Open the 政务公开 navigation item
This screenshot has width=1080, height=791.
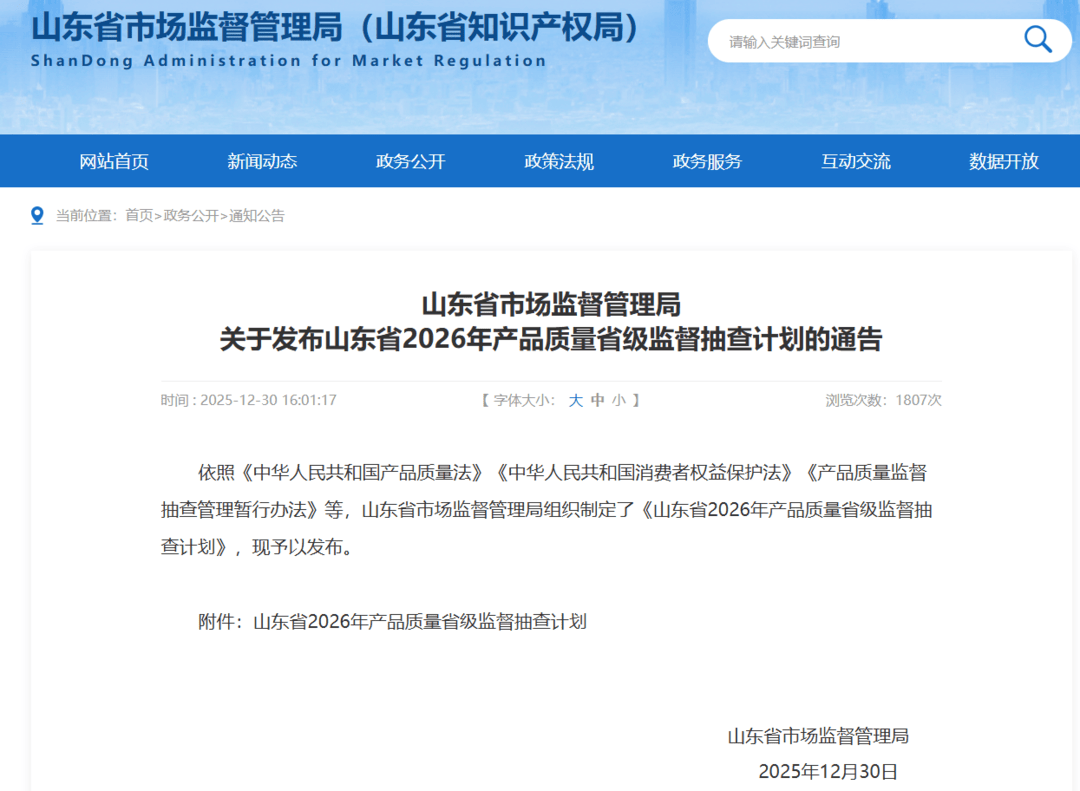click(x=410, y=161)
